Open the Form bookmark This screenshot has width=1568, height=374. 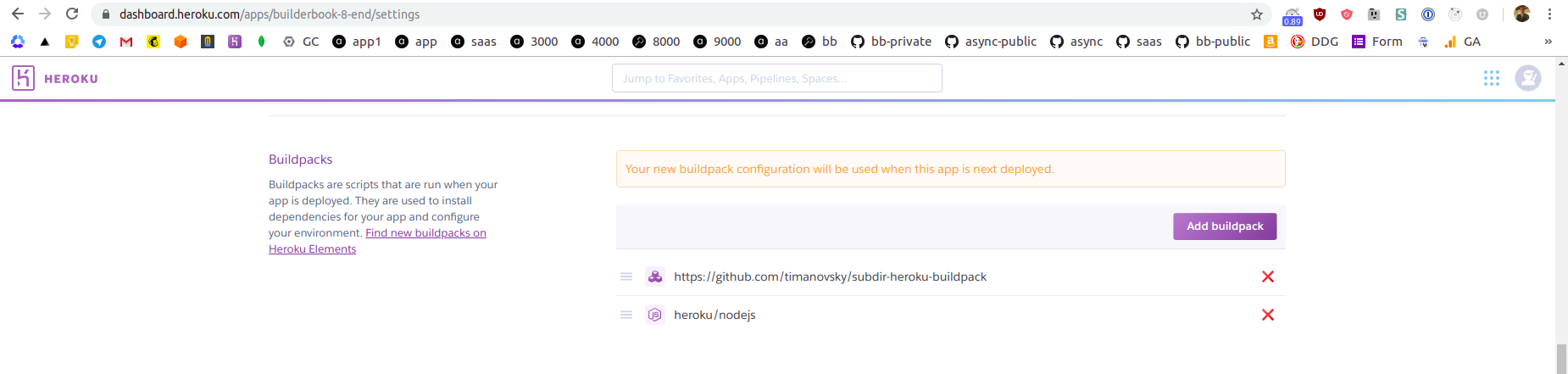point(1377,42)
